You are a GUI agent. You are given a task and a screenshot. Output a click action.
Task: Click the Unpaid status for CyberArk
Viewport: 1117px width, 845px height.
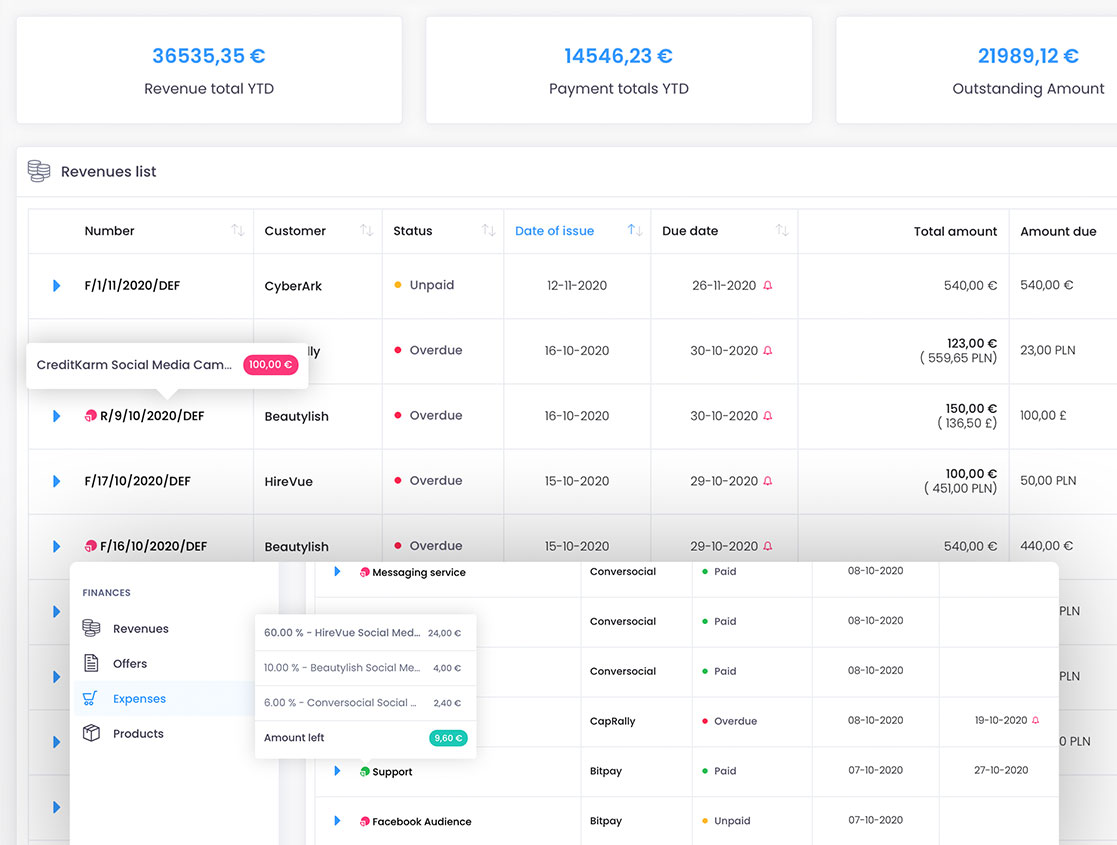(x=425, y=285)
